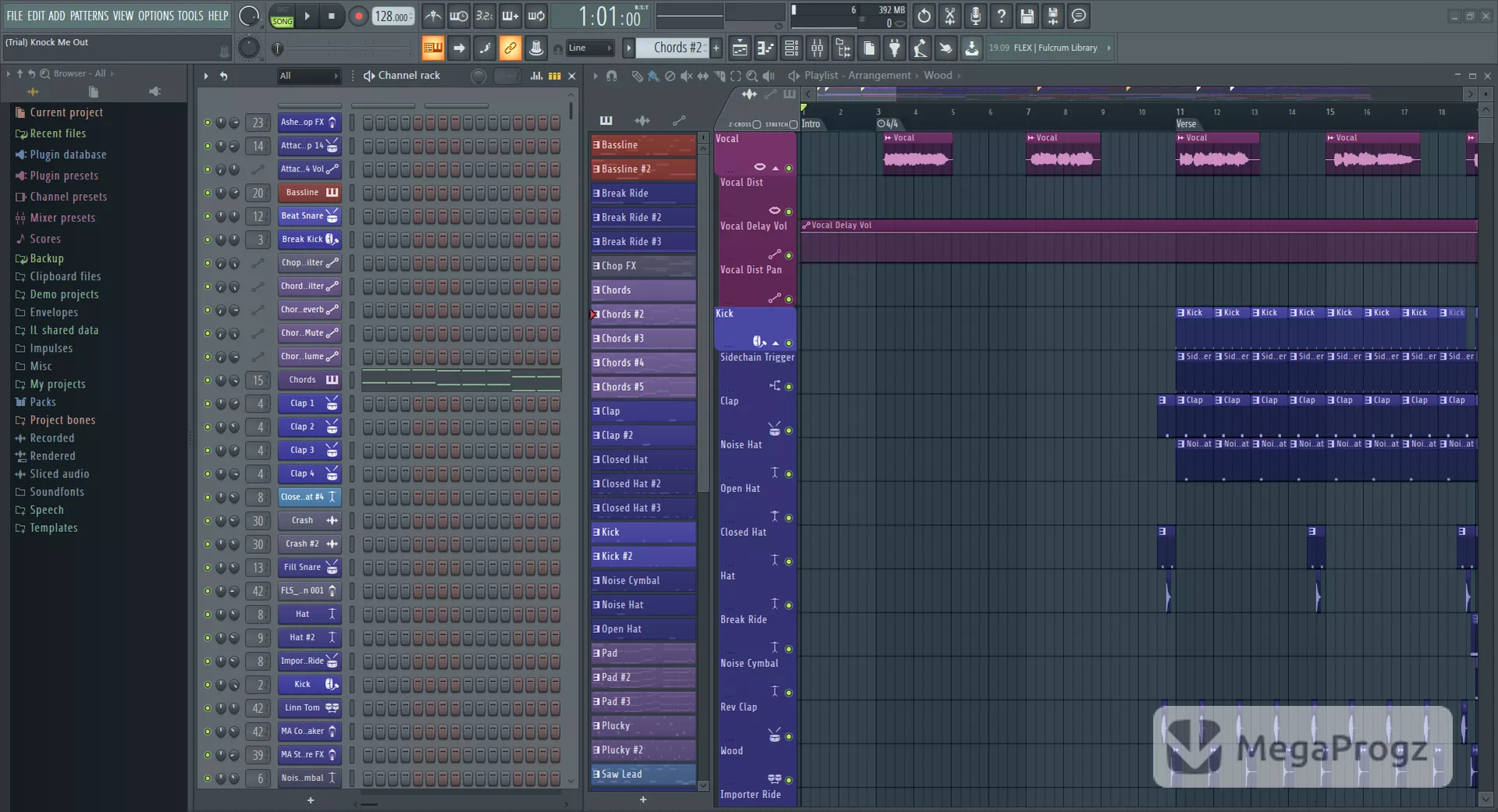This screenshot has width=1498, height=812.
Task: Toggle the link/multilink controllers icon
Action: click(509, 48)
